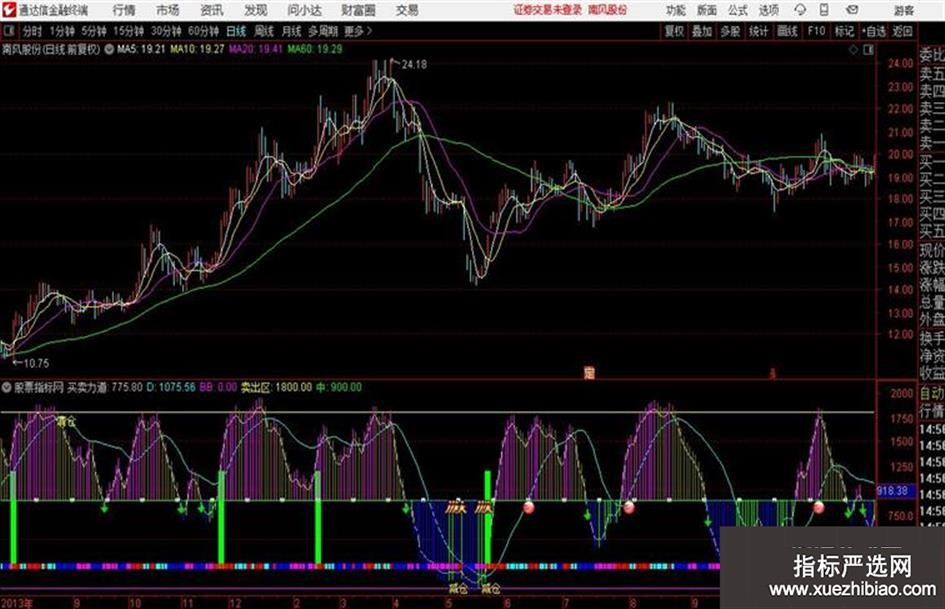Click the 返回 toolbar button
The height and width of the screenshot is (609, 945).
(x=902, y=31)
